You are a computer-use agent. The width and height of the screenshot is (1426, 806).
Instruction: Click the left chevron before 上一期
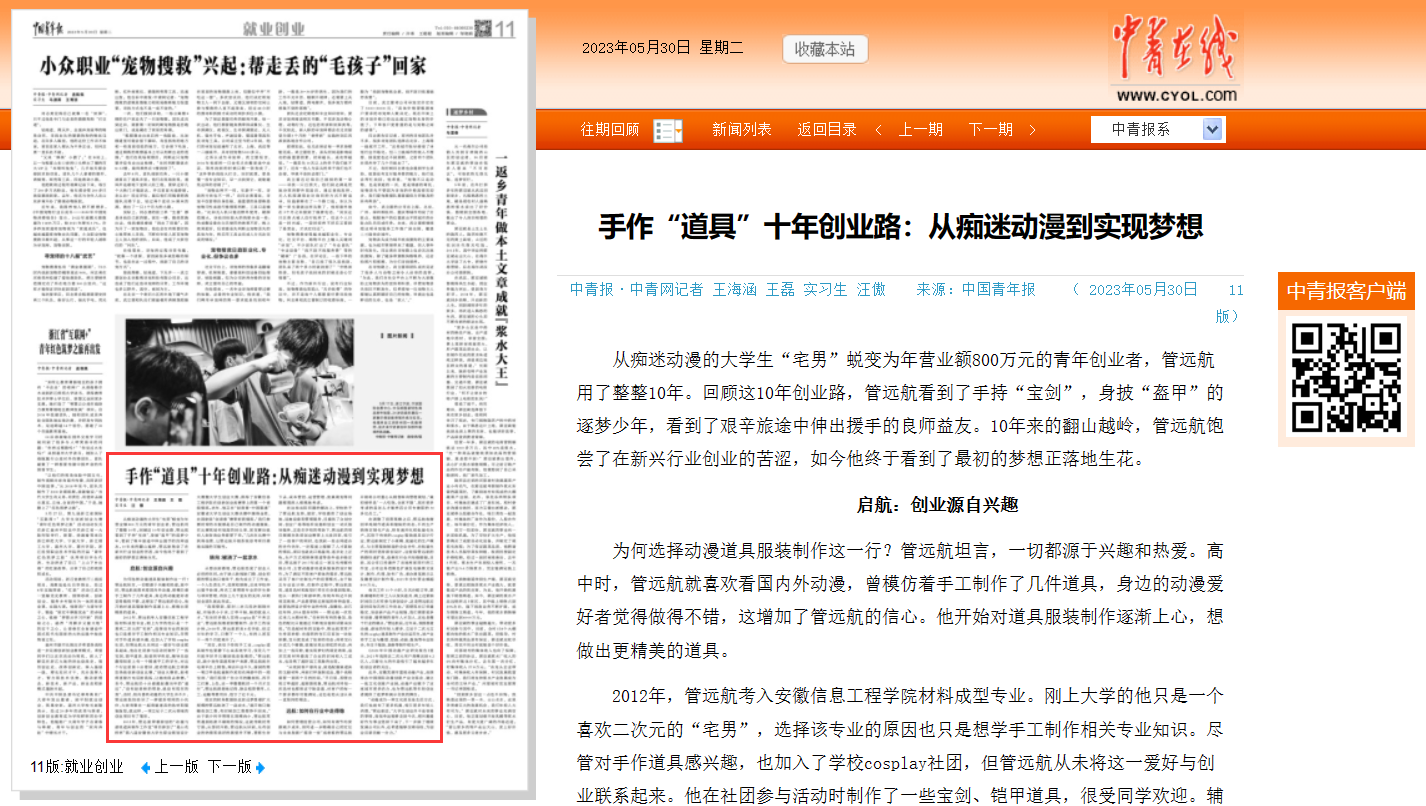[878, 130]
